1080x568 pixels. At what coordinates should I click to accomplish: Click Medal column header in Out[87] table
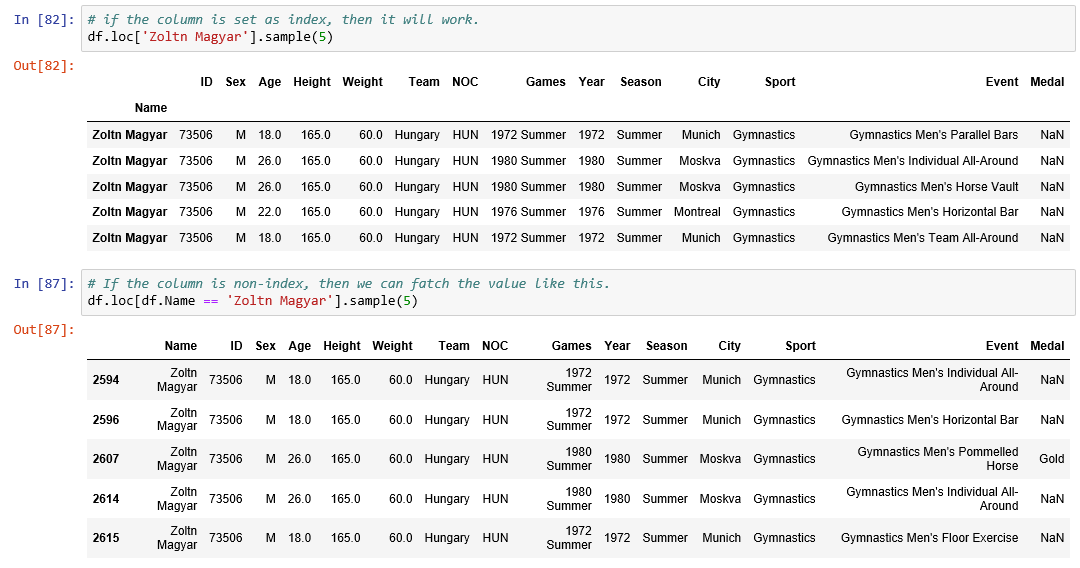(1047, 346)
